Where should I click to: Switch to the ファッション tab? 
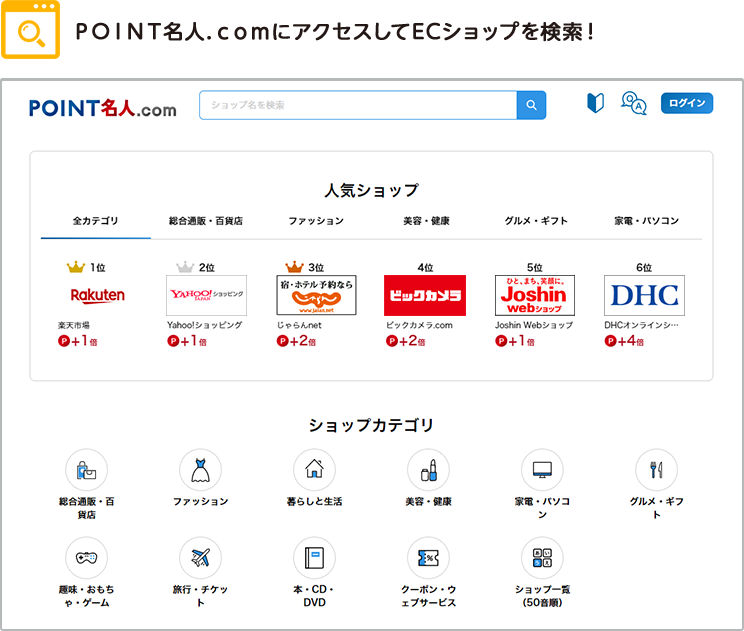pyautogui.click(x=316, y=221)
